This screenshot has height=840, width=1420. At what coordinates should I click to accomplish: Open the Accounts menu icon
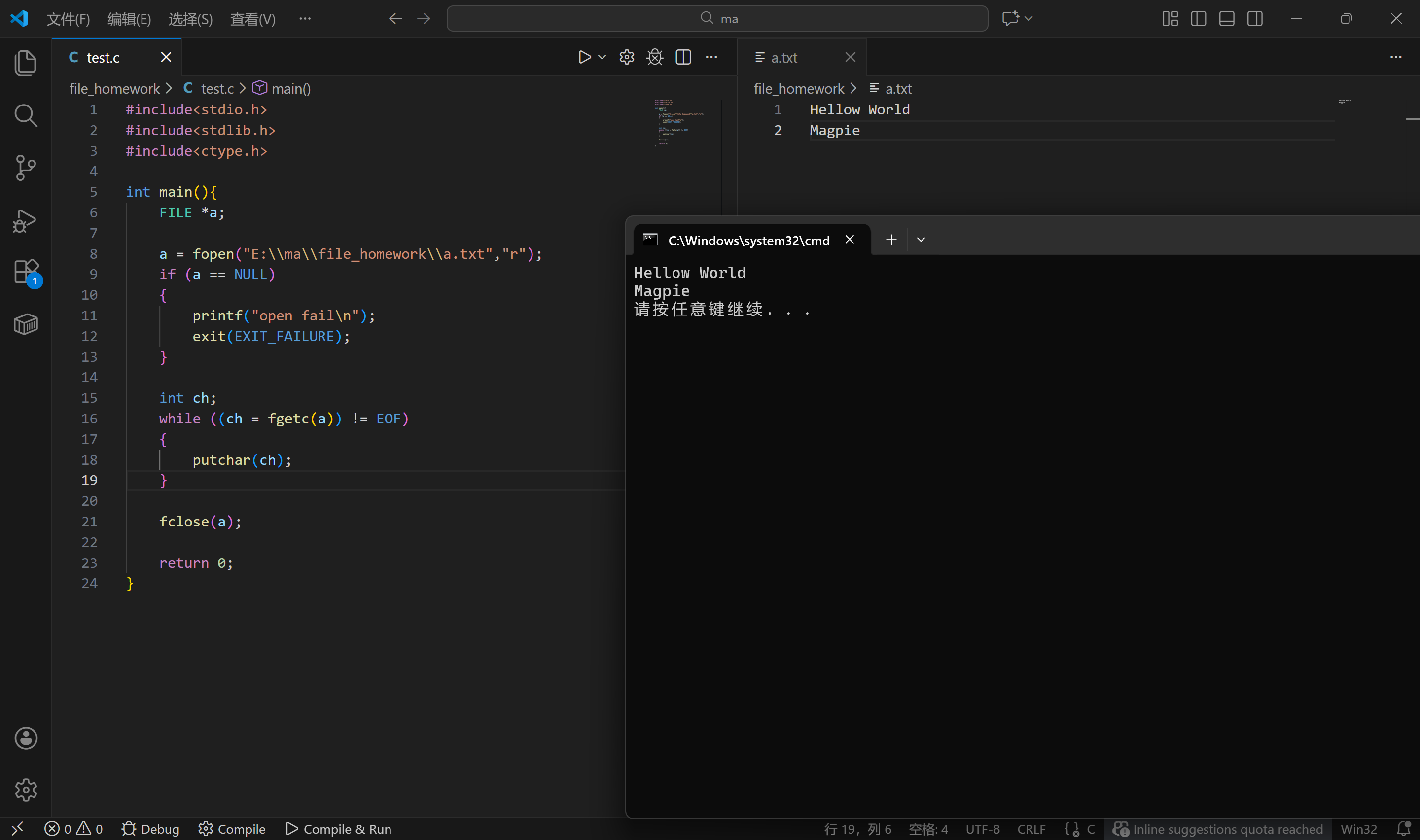point(26,738)
